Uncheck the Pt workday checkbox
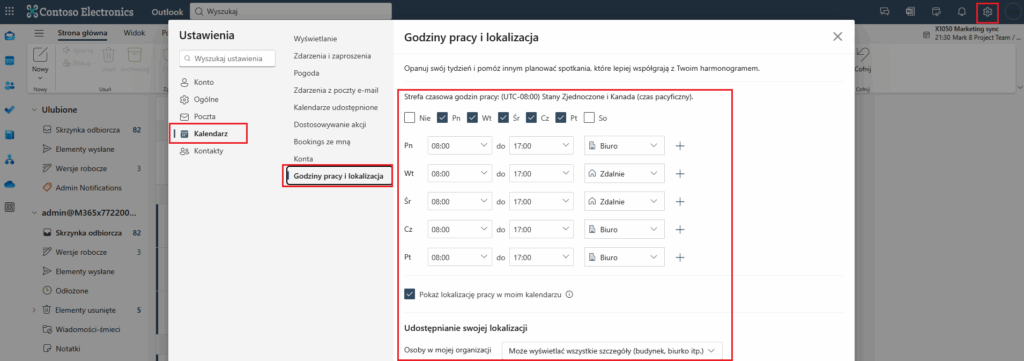 click(x=561, y=118)
